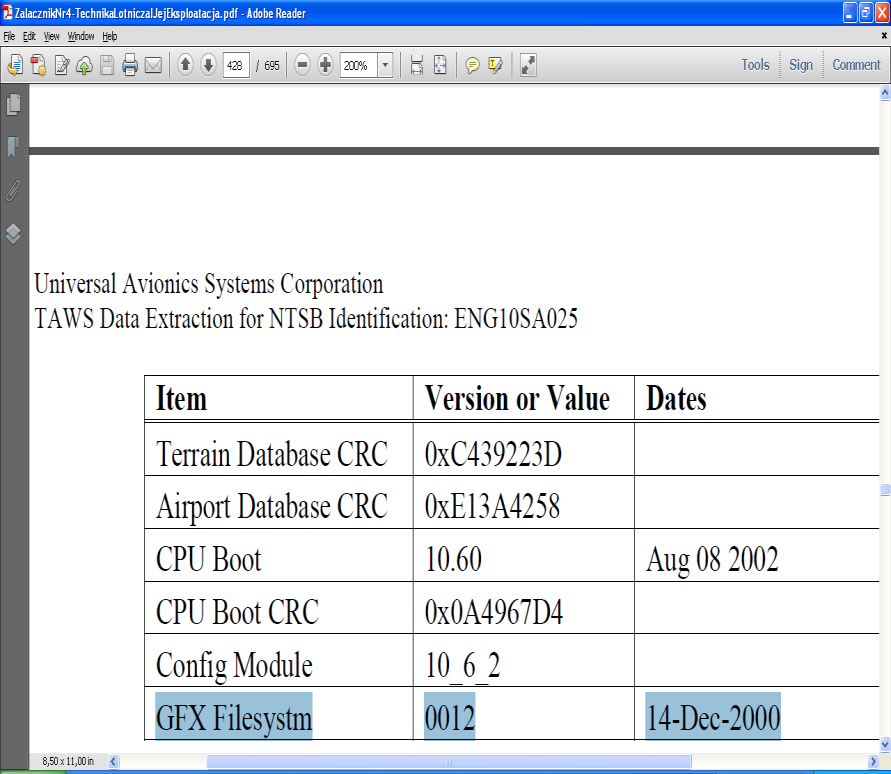Open the Window menu
The height and width of the screenshot is (774, 891).
coord(81,36)
